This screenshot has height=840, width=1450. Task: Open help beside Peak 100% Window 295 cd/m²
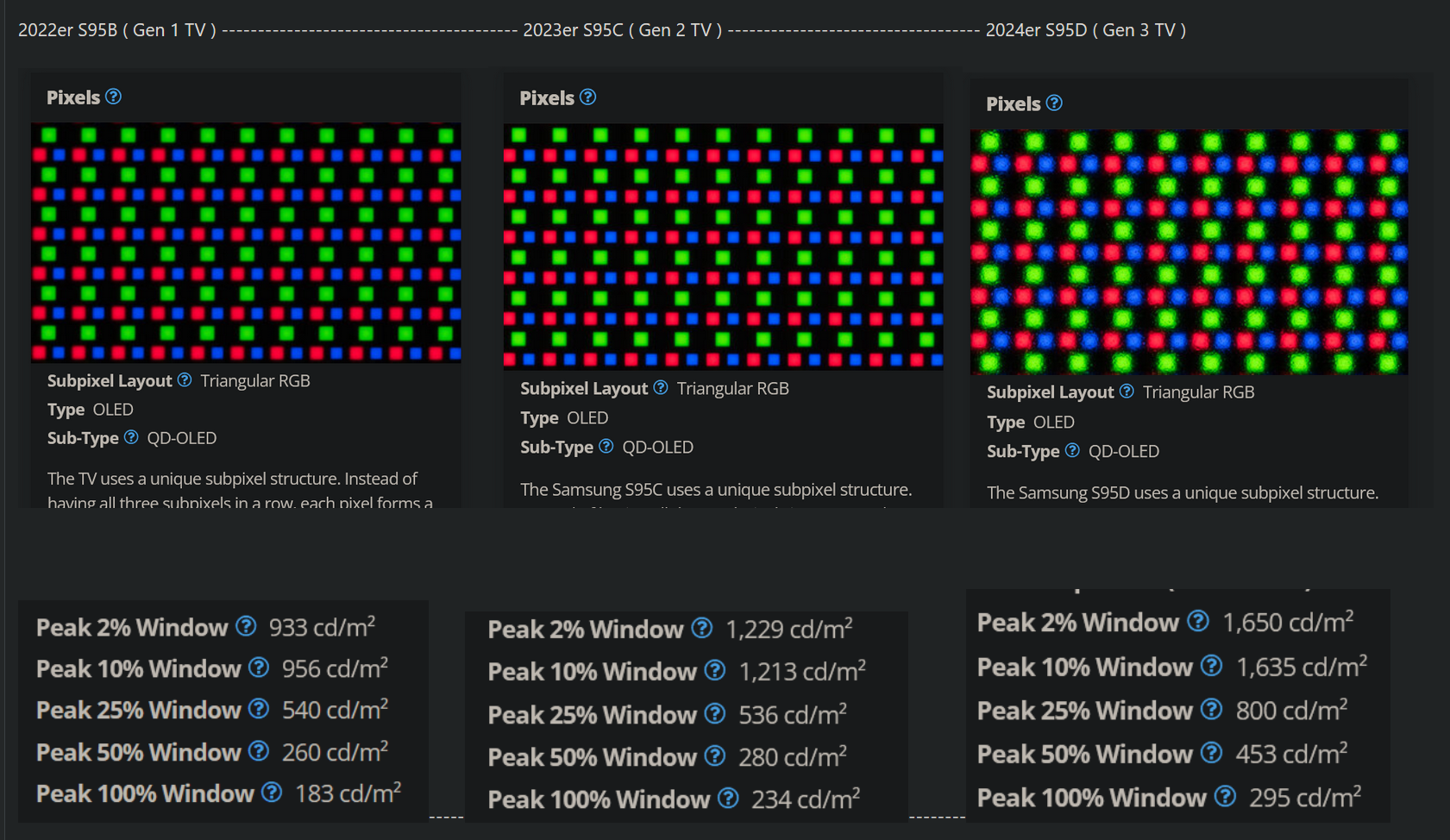click(x=1225, y=797)
